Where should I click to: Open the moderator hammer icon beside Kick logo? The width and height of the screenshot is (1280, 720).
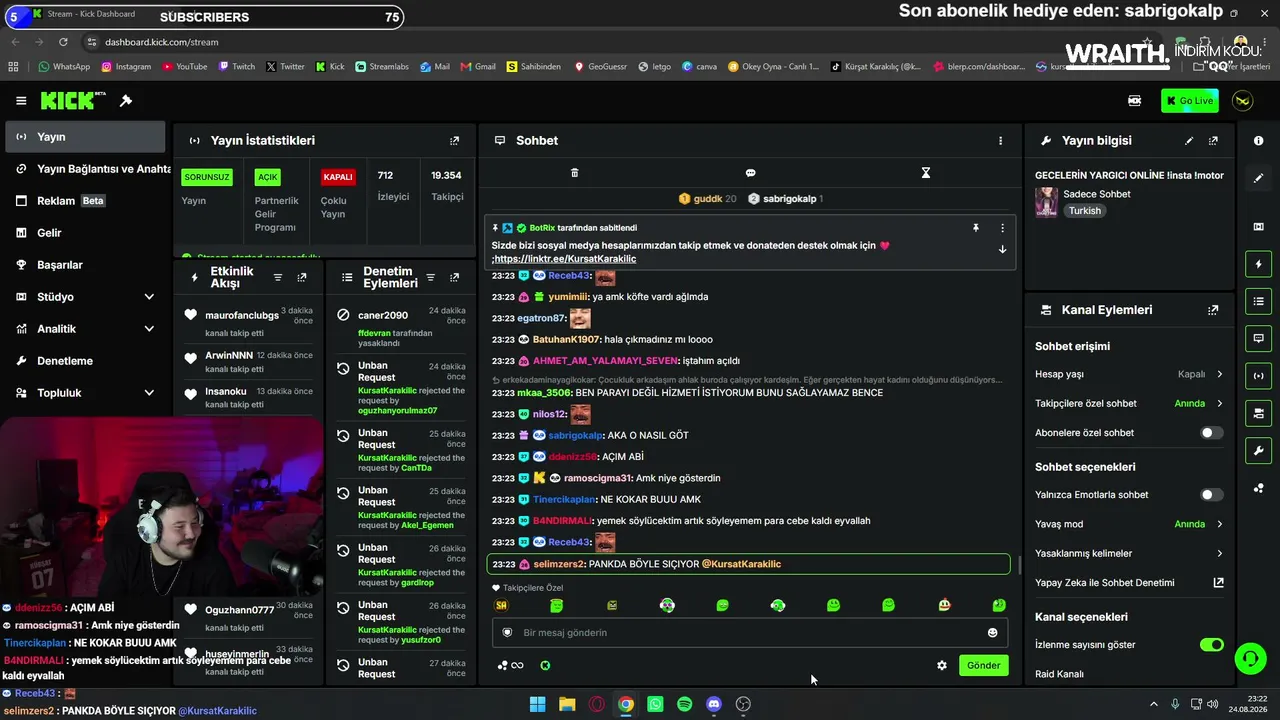[126, 101]
